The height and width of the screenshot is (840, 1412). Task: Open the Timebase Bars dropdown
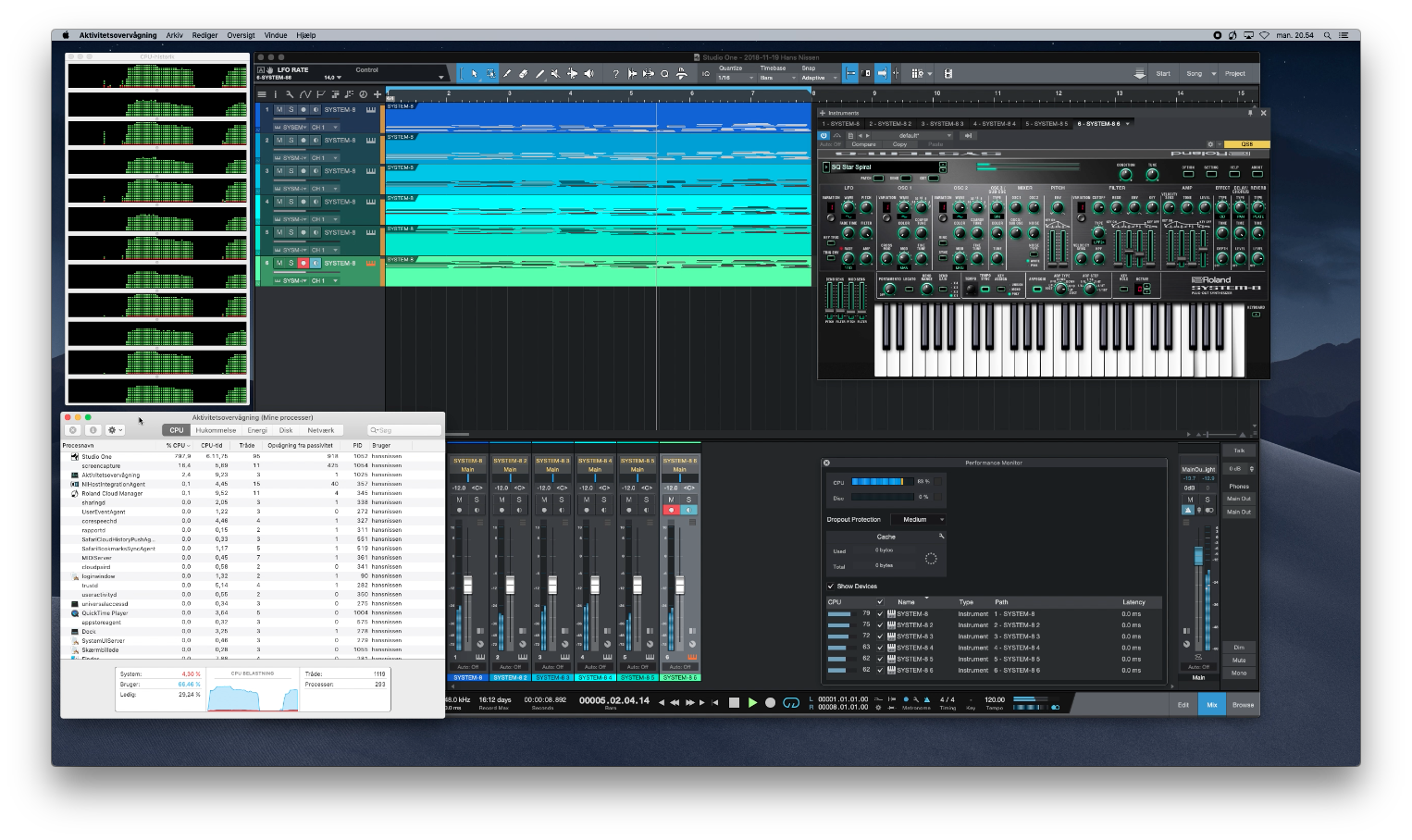pyautogui.click(x=777, y=78)
